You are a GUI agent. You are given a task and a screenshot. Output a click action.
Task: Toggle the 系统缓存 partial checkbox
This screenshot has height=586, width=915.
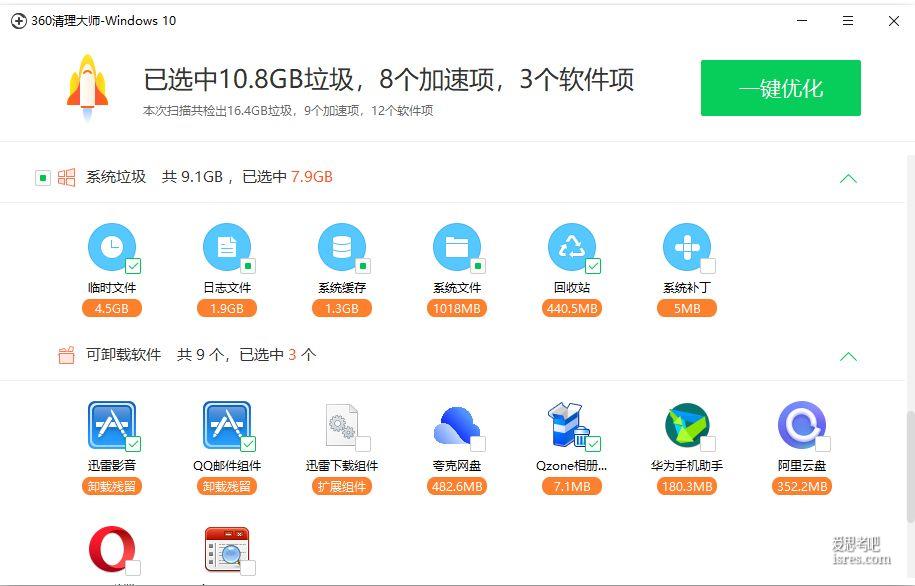click(x=363, y=266)
